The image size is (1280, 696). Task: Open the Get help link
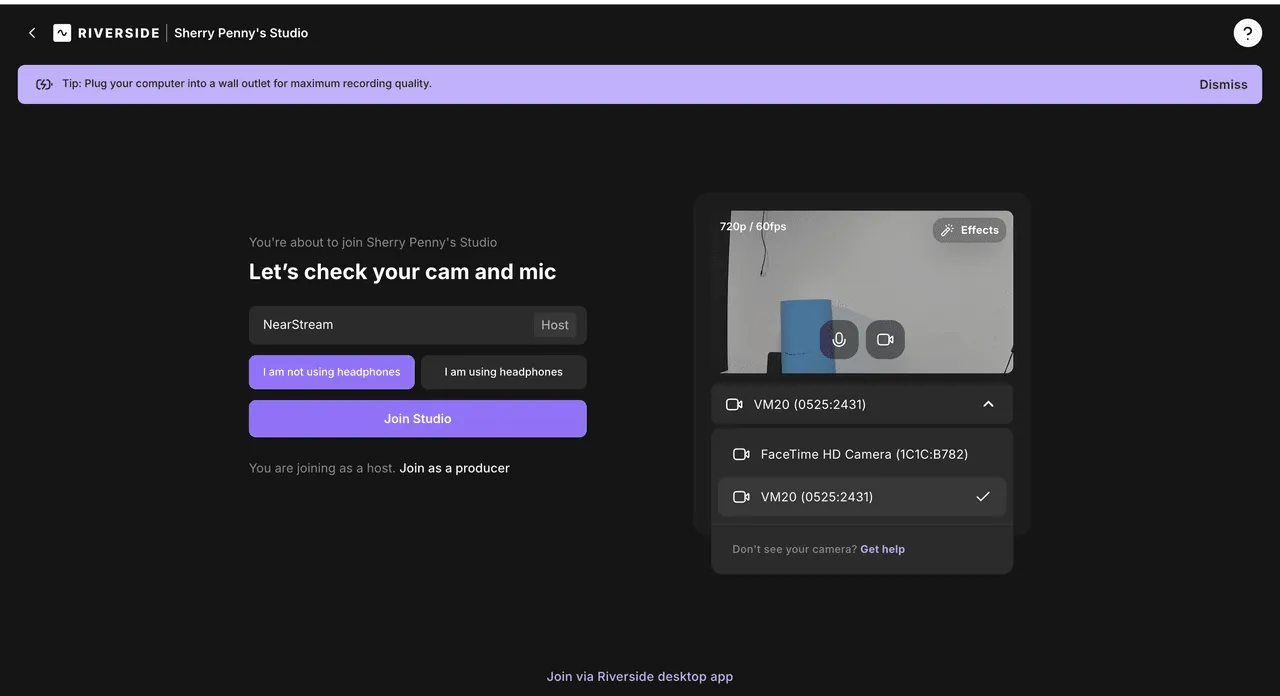coord(882,549)
